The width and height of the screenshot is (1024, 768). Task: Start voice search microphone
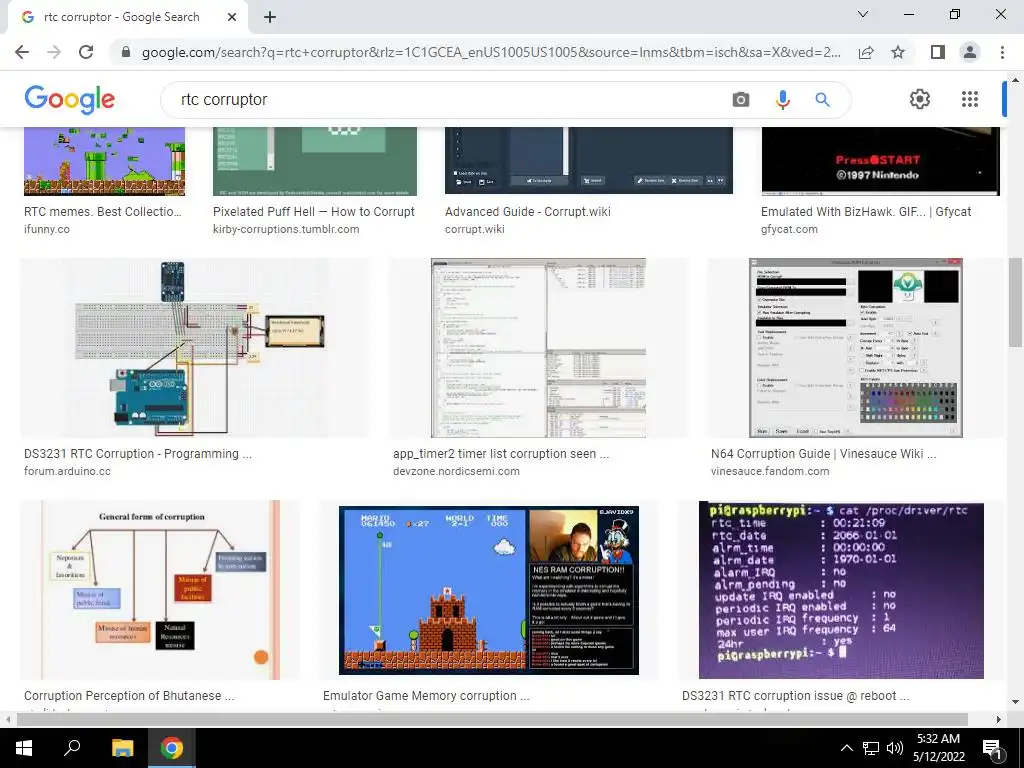tap(782, 99)
